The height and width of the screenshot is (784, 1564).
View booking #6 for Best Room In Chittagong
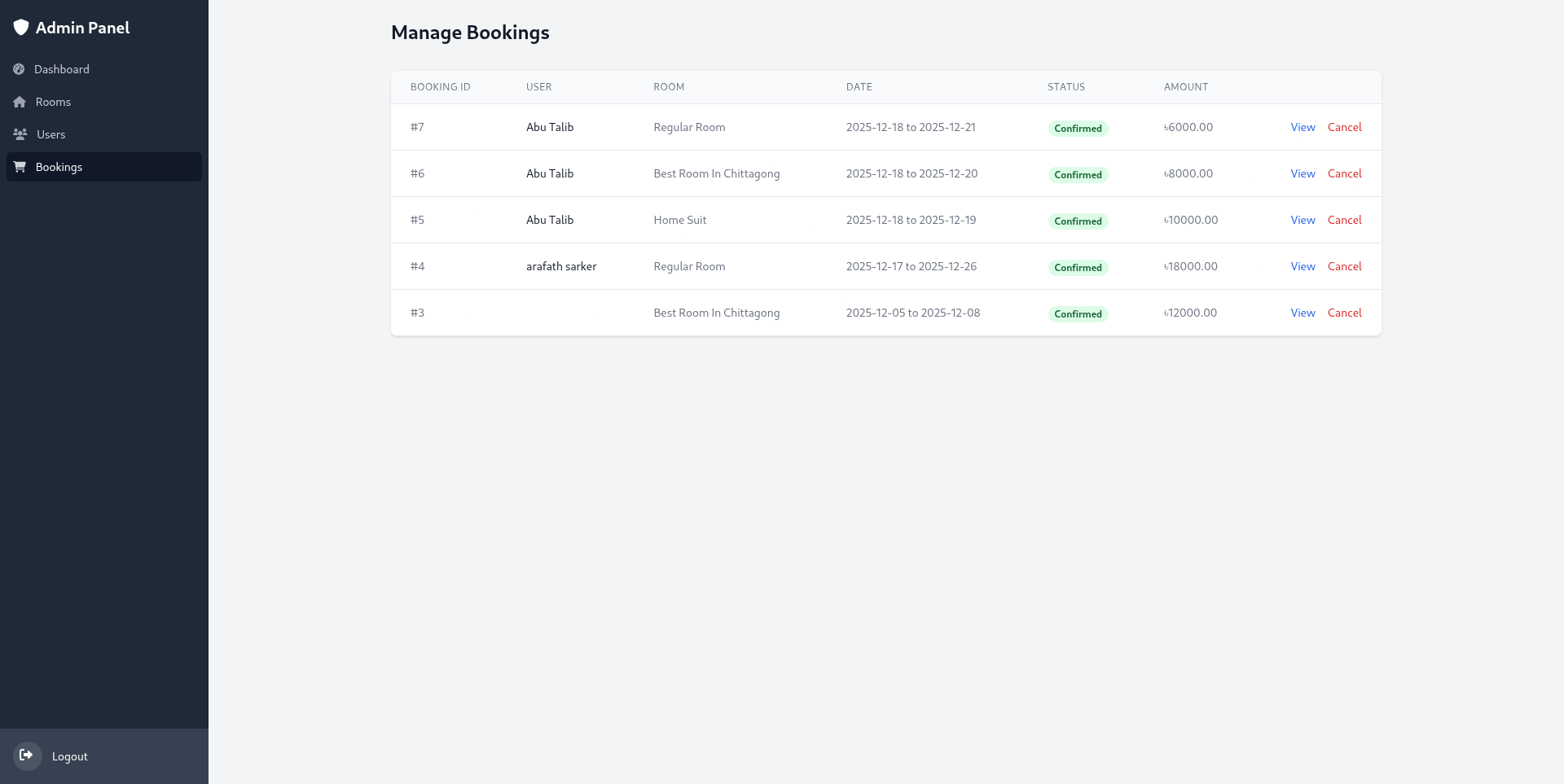coord(1303,173)
